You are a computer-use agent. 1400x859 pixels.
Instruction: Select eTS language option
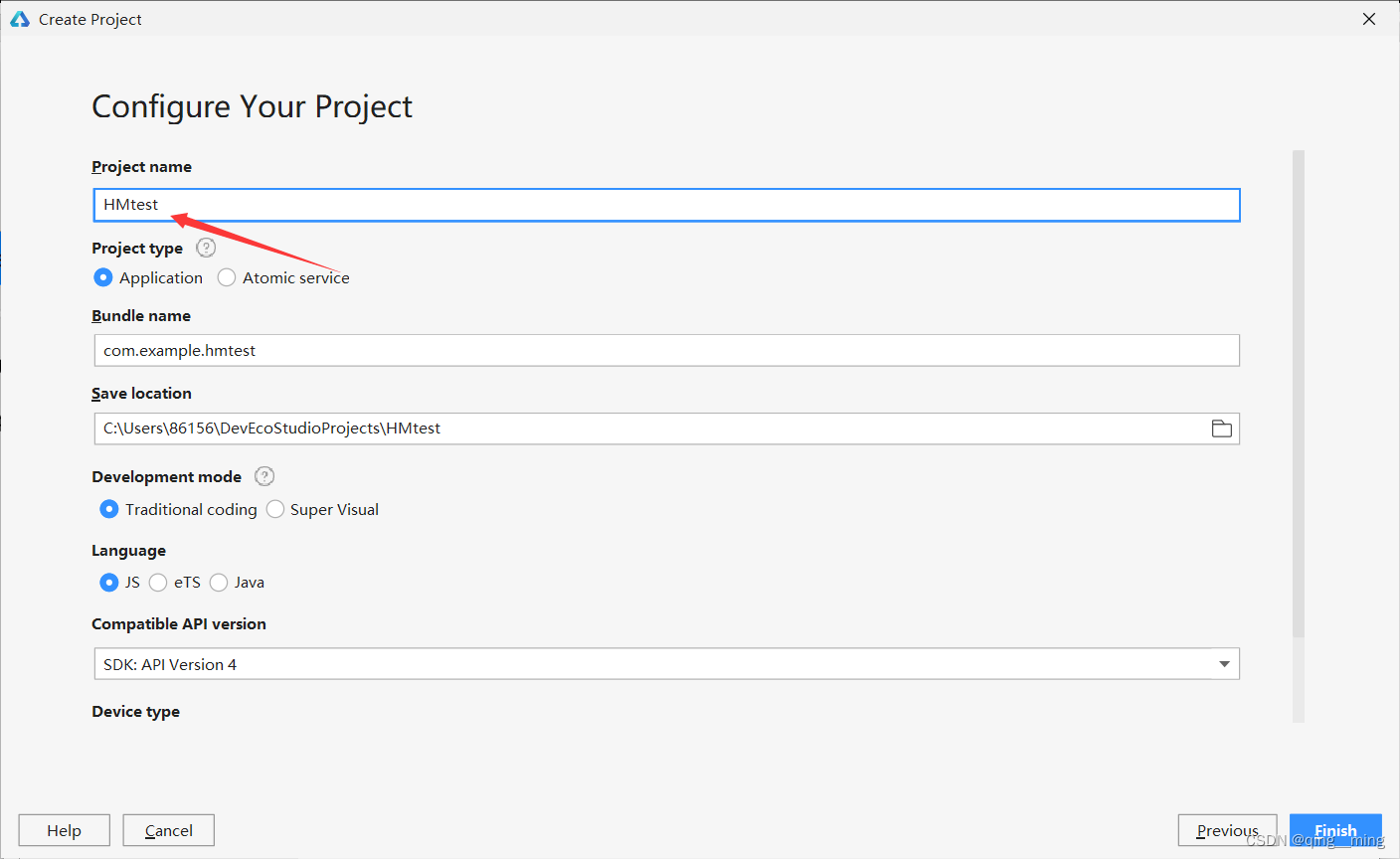(175, 583)
